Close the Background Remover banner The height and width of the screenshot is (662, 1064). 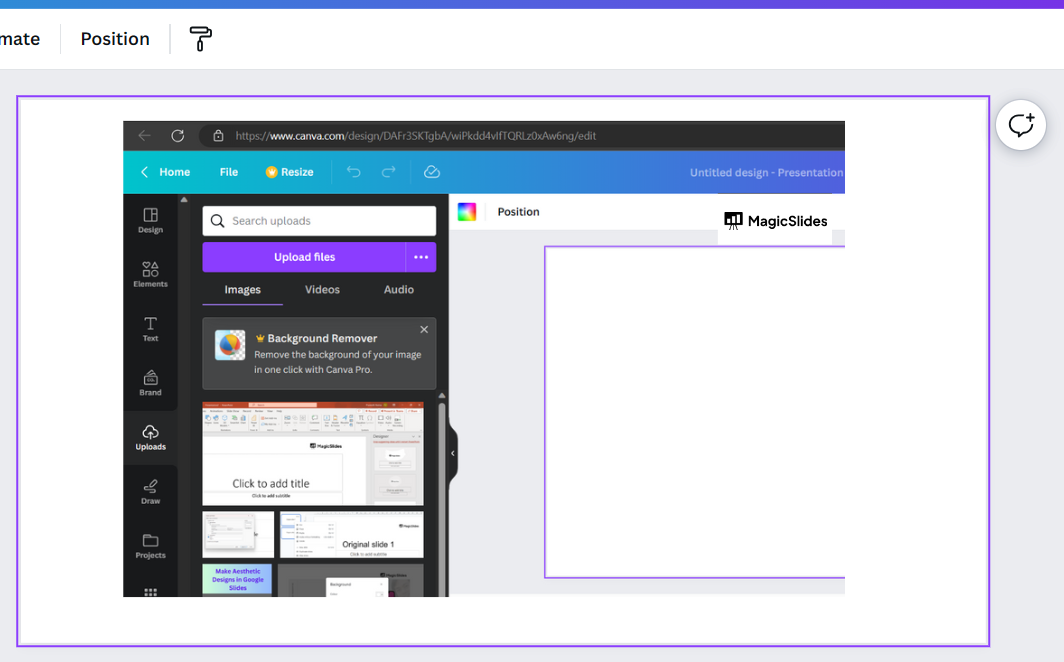[424, 330]
